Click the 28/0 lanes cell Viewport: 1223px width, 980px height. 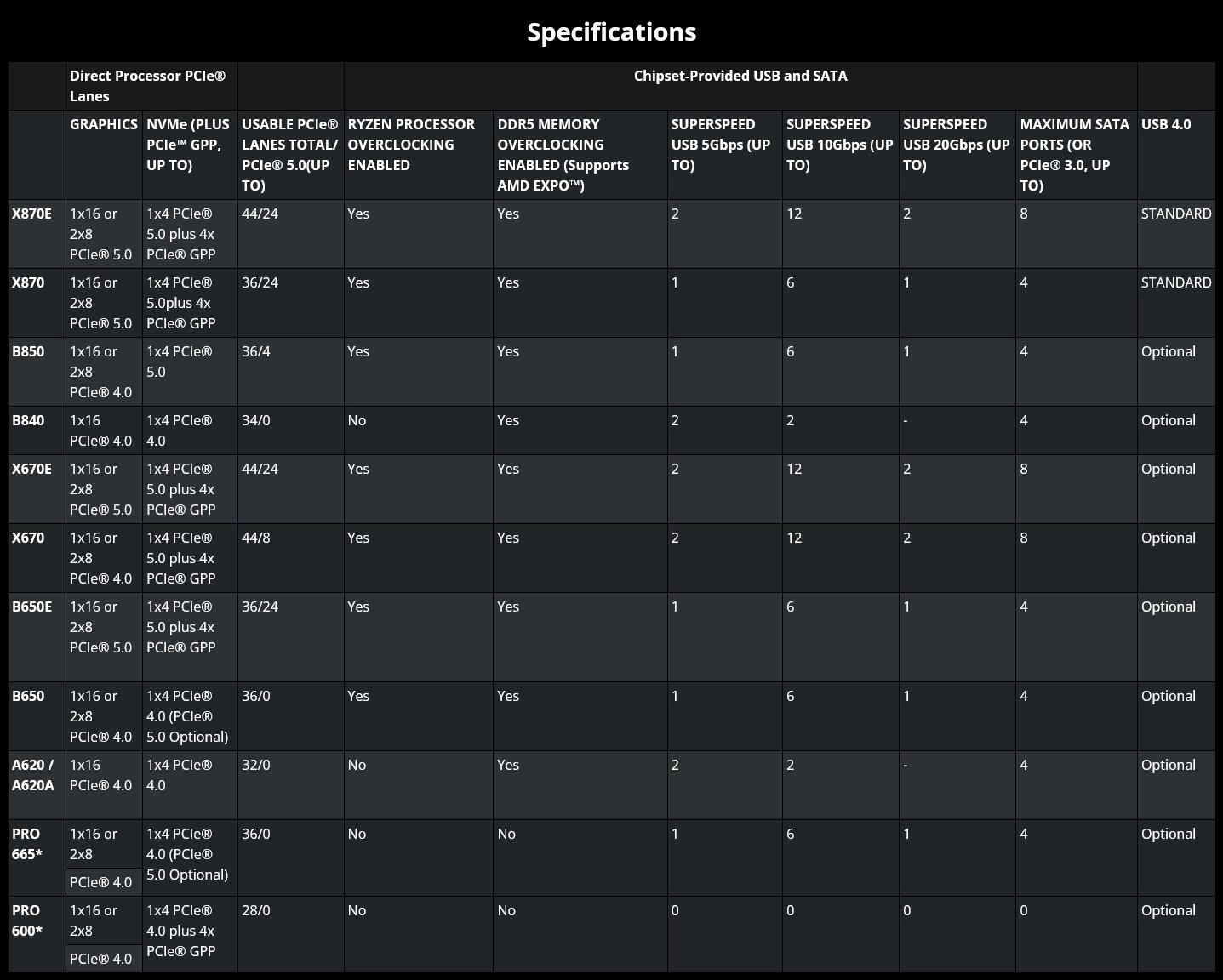point(256,910)
